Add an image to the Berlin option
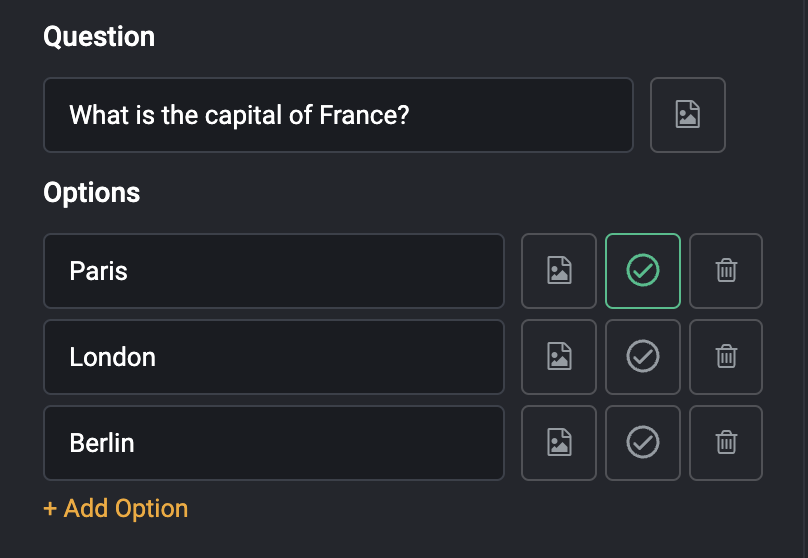This screenshot has width=808, height=558. (559, 443)
